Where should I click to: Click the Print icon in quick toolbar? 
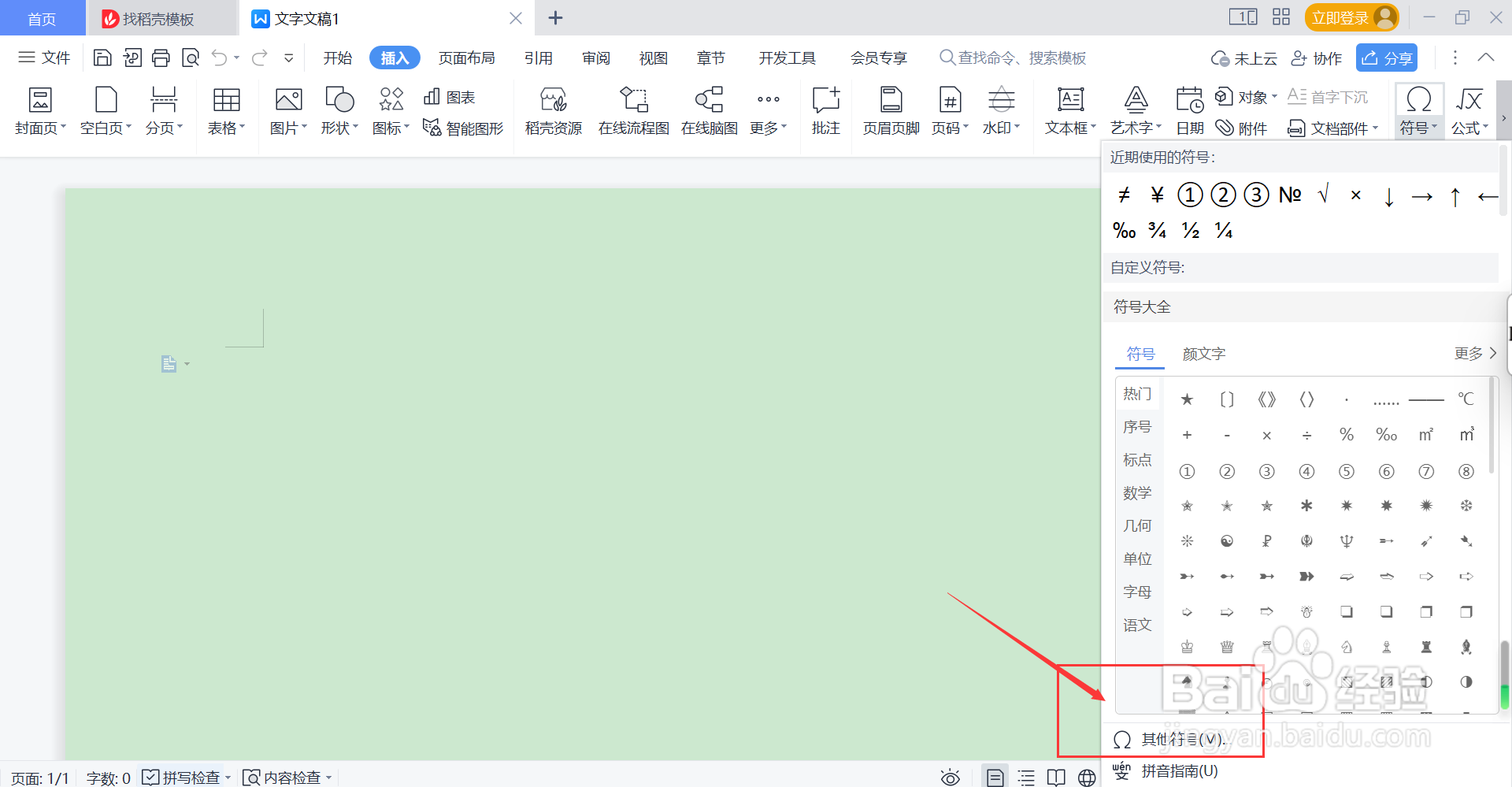click(161, 58)
